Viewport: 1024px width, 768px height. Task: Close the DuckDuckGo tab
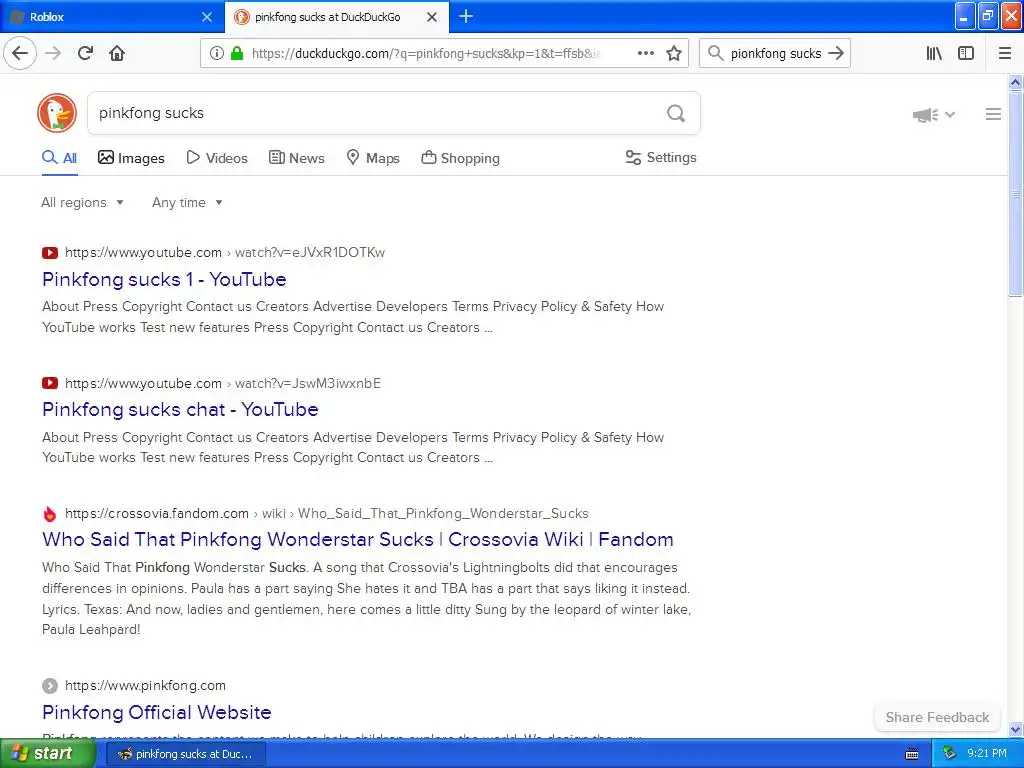coord(432,17)
